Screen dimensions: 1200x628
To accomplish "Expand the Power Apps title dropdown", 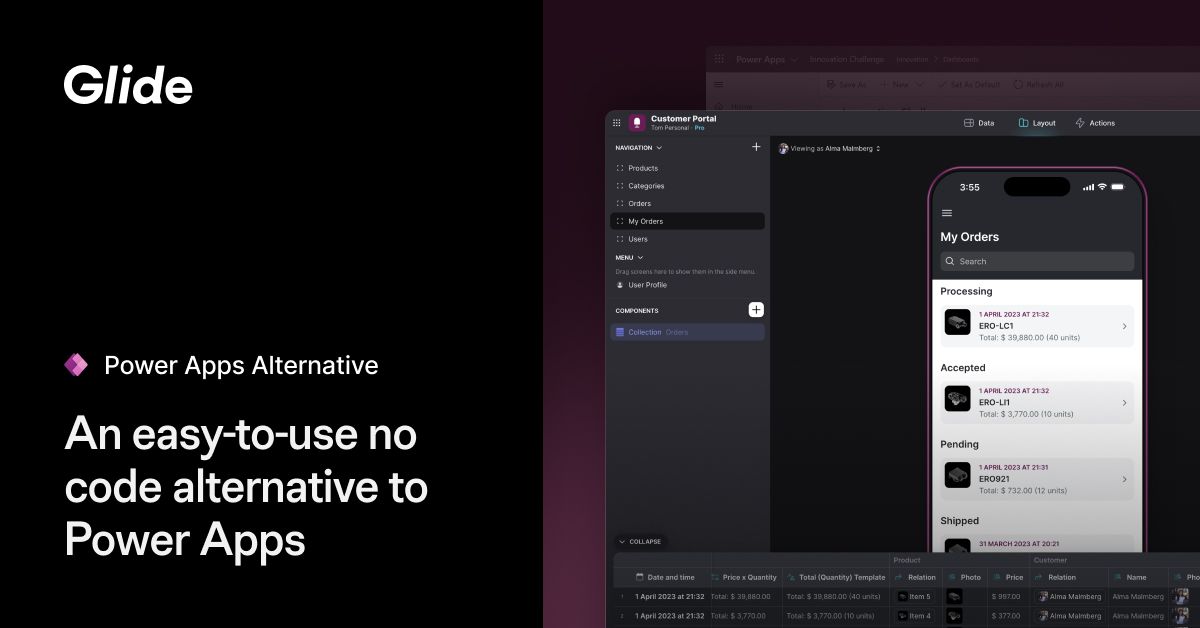I will point(794,59).
